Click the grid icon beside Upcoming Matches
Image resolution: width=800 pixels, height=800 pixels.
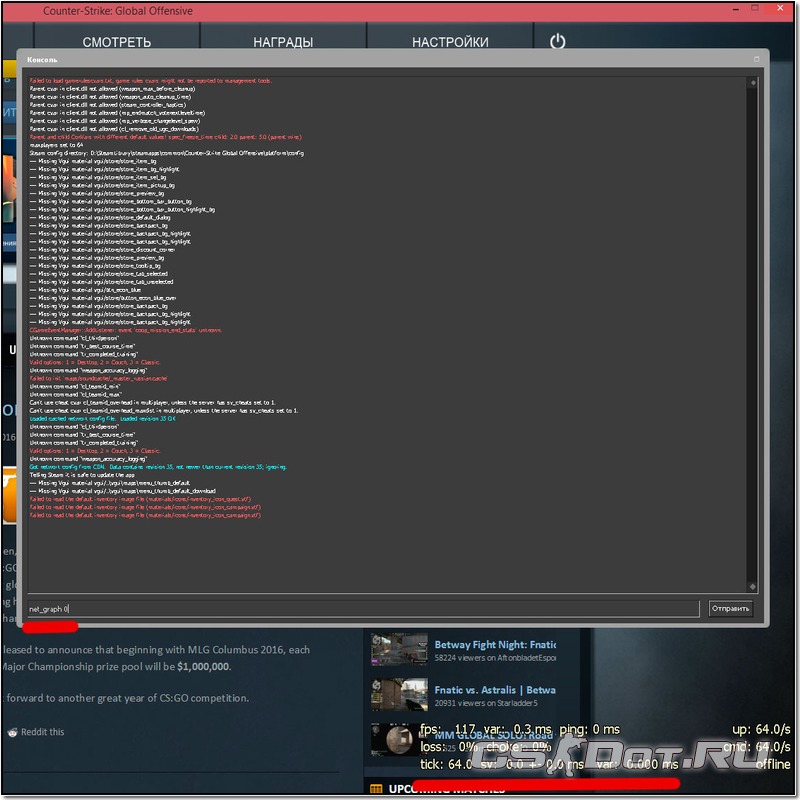[376, 789]
